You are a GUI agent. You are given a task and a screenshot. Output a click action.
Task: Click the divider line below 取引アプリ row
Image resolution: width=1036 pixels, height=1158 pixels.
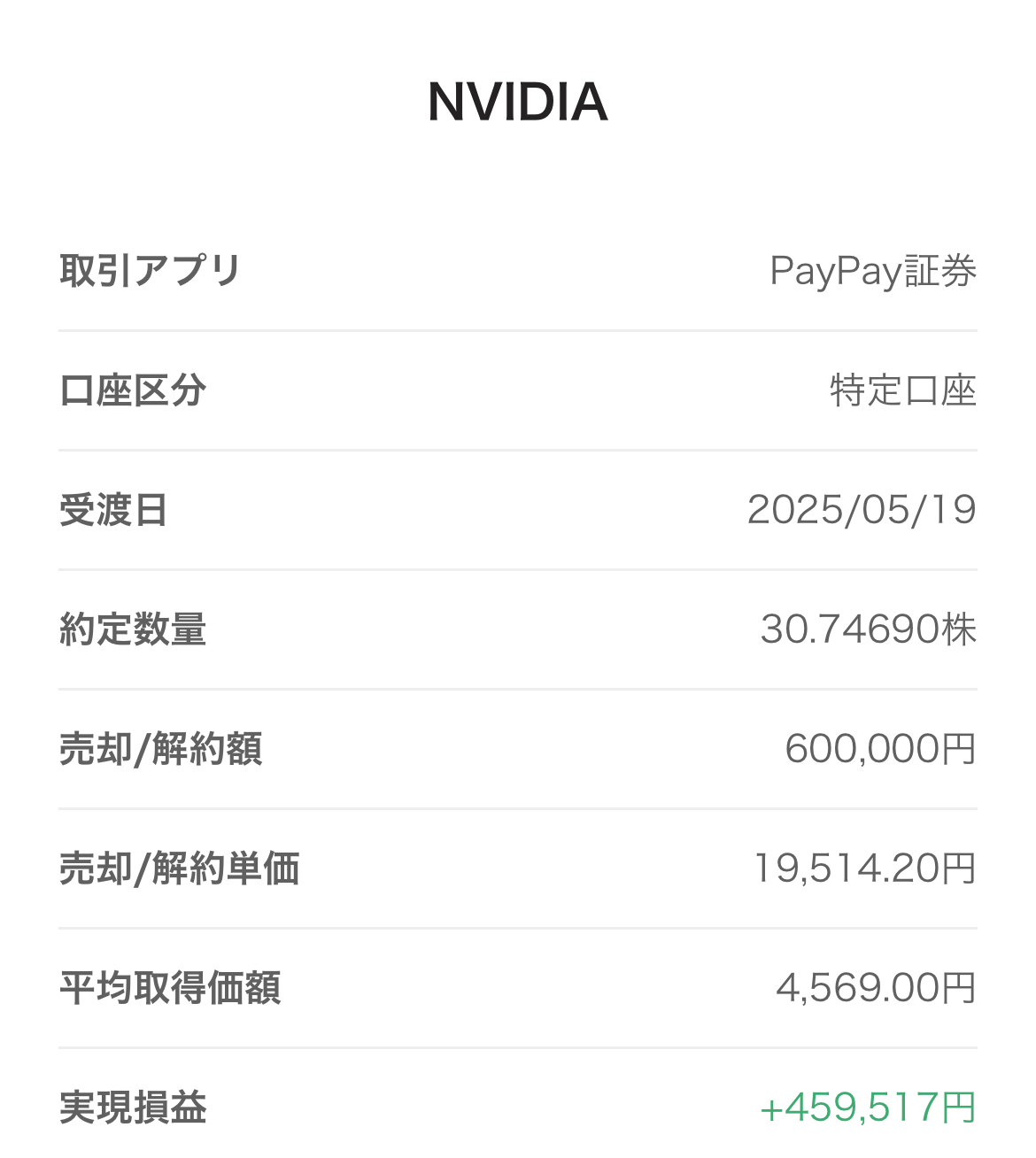pos(517,331)
